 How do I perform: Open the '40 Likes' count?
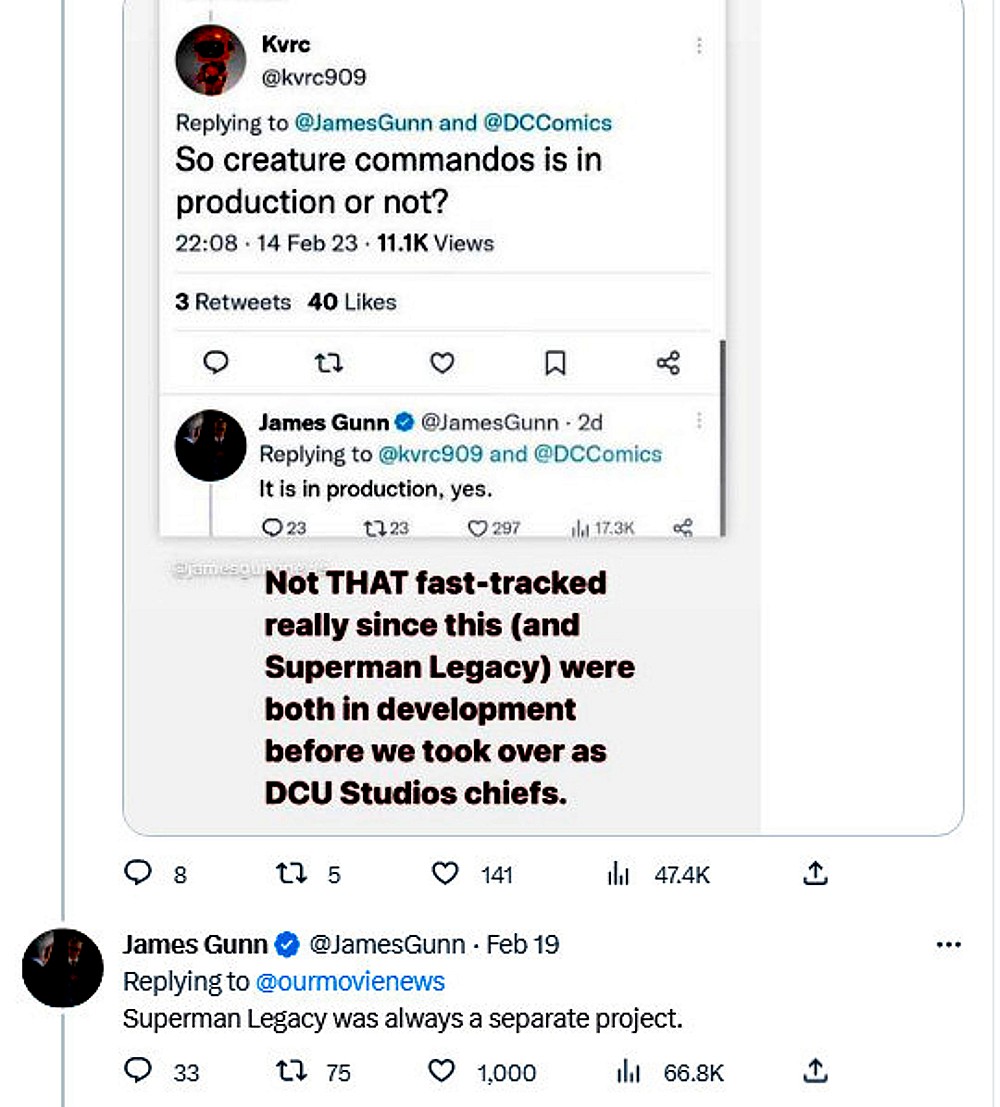[x=355, y=301]
